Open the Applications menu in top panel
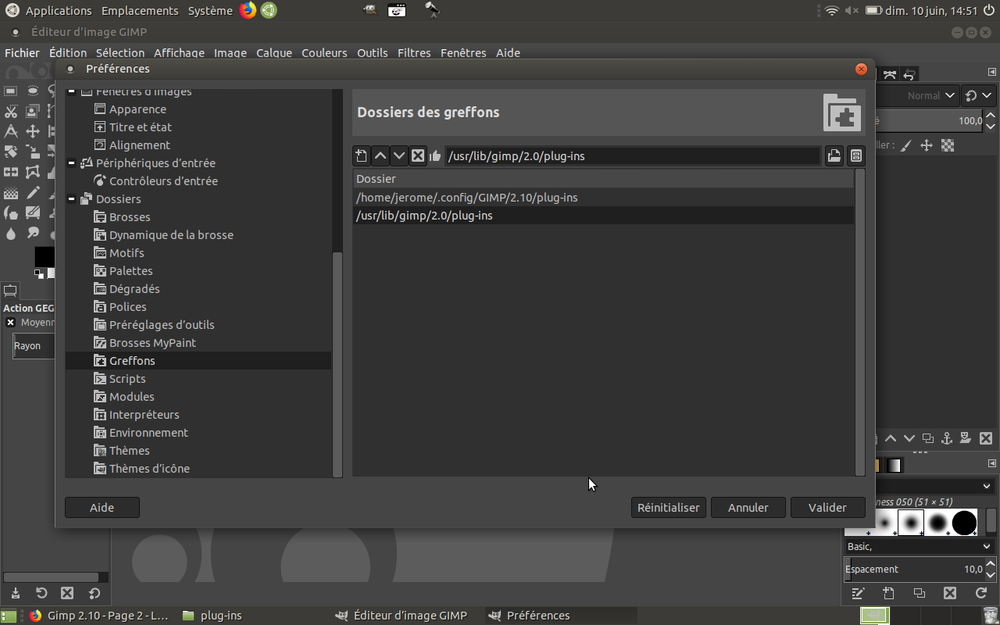Screen dimensions: 1000x625 [x=59, y=11]
